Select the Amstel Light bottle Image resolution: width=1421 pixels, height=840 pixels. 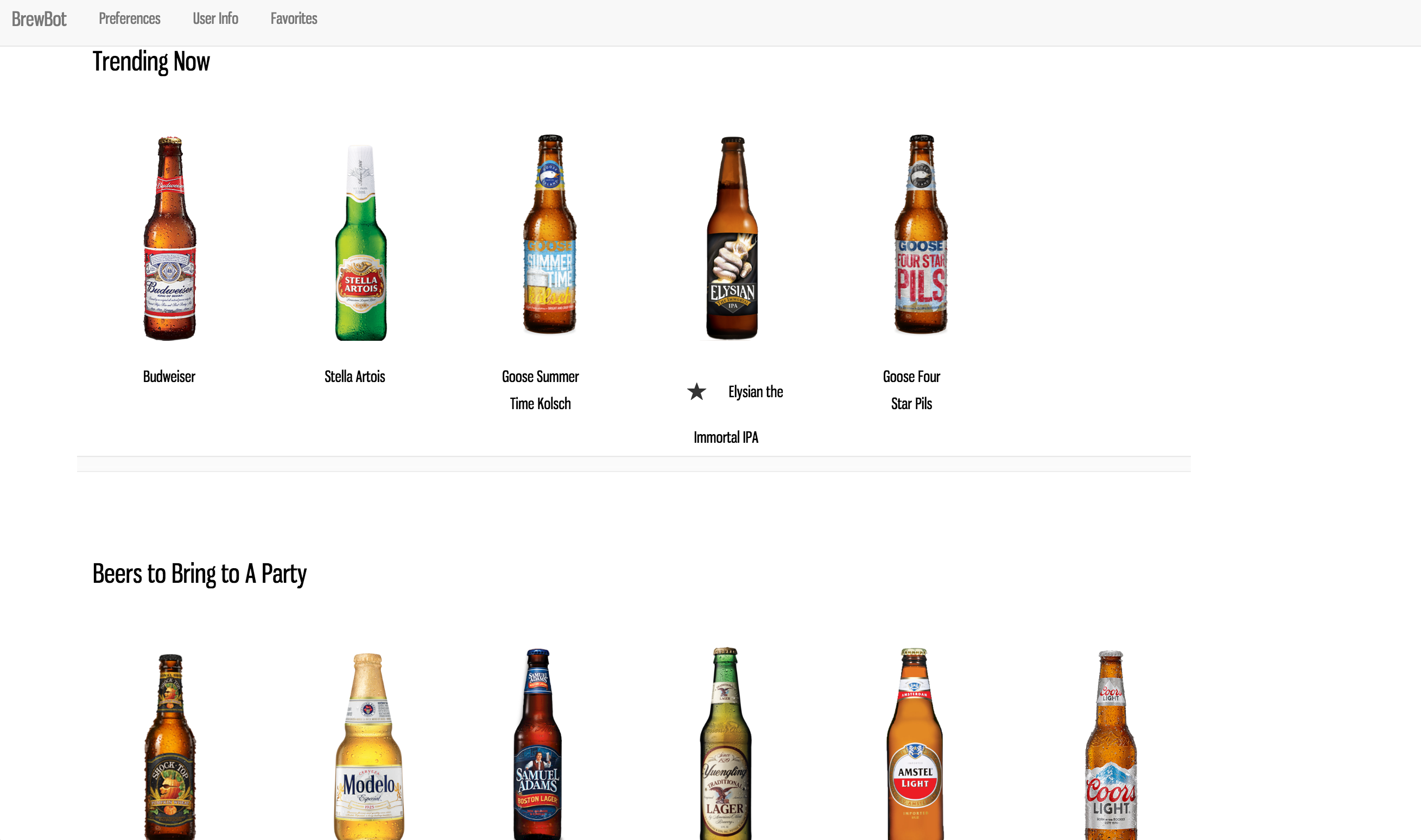pos(914,744)
